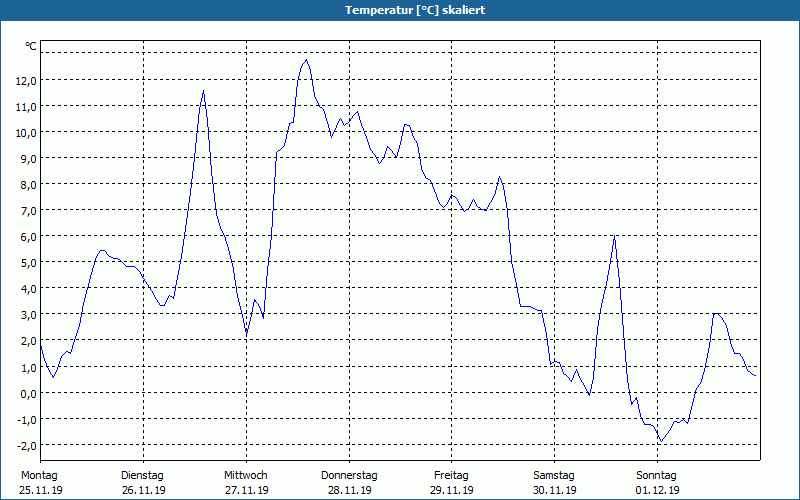Click the Montag day label

click(39, 476)
